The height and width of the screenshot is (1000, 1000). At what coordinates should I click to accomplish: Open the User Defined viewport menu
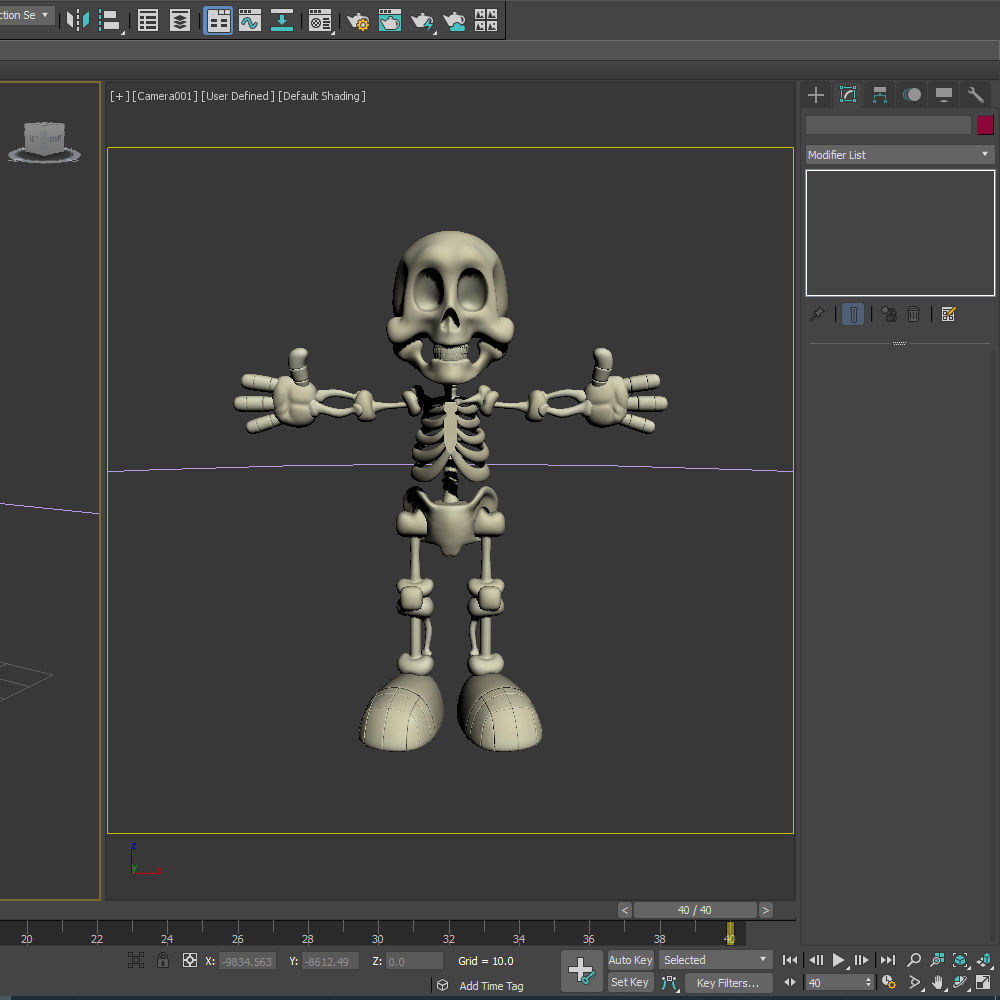pos(238,96)
